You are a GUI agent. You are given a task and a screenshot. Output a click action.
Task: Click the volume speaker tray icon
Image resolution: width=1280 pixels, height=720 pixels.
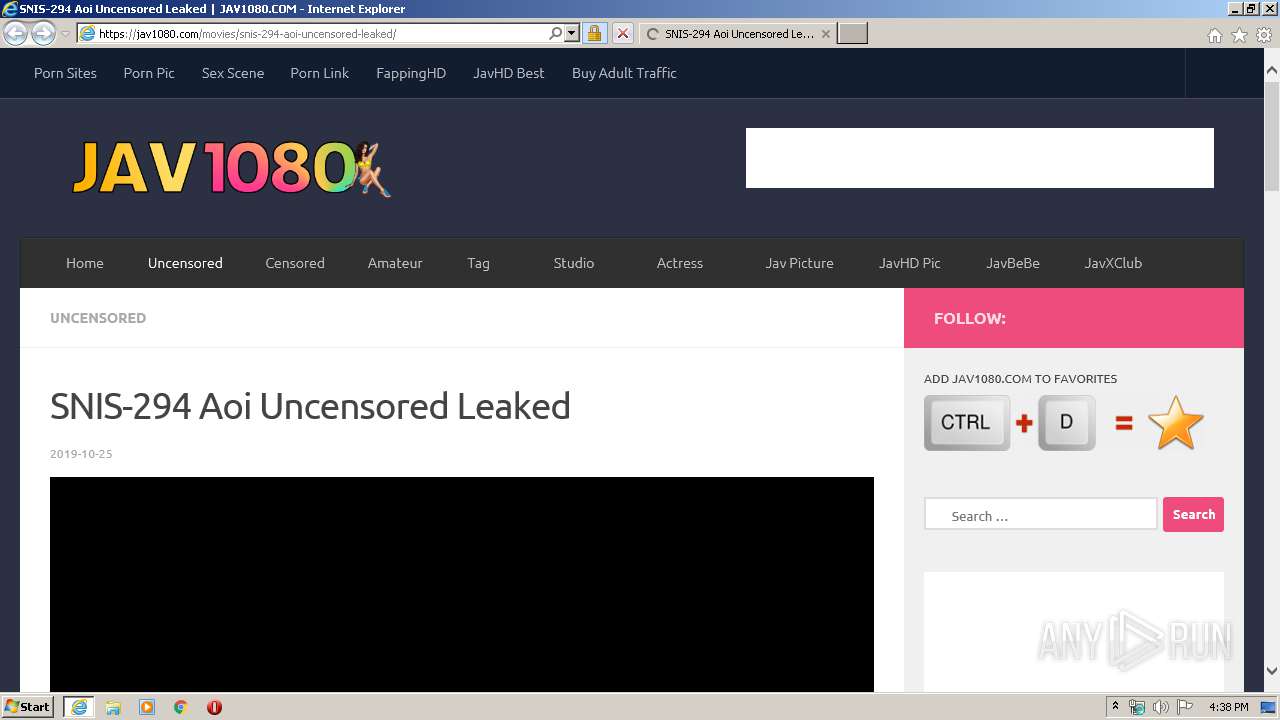(x=1161, y=707)
